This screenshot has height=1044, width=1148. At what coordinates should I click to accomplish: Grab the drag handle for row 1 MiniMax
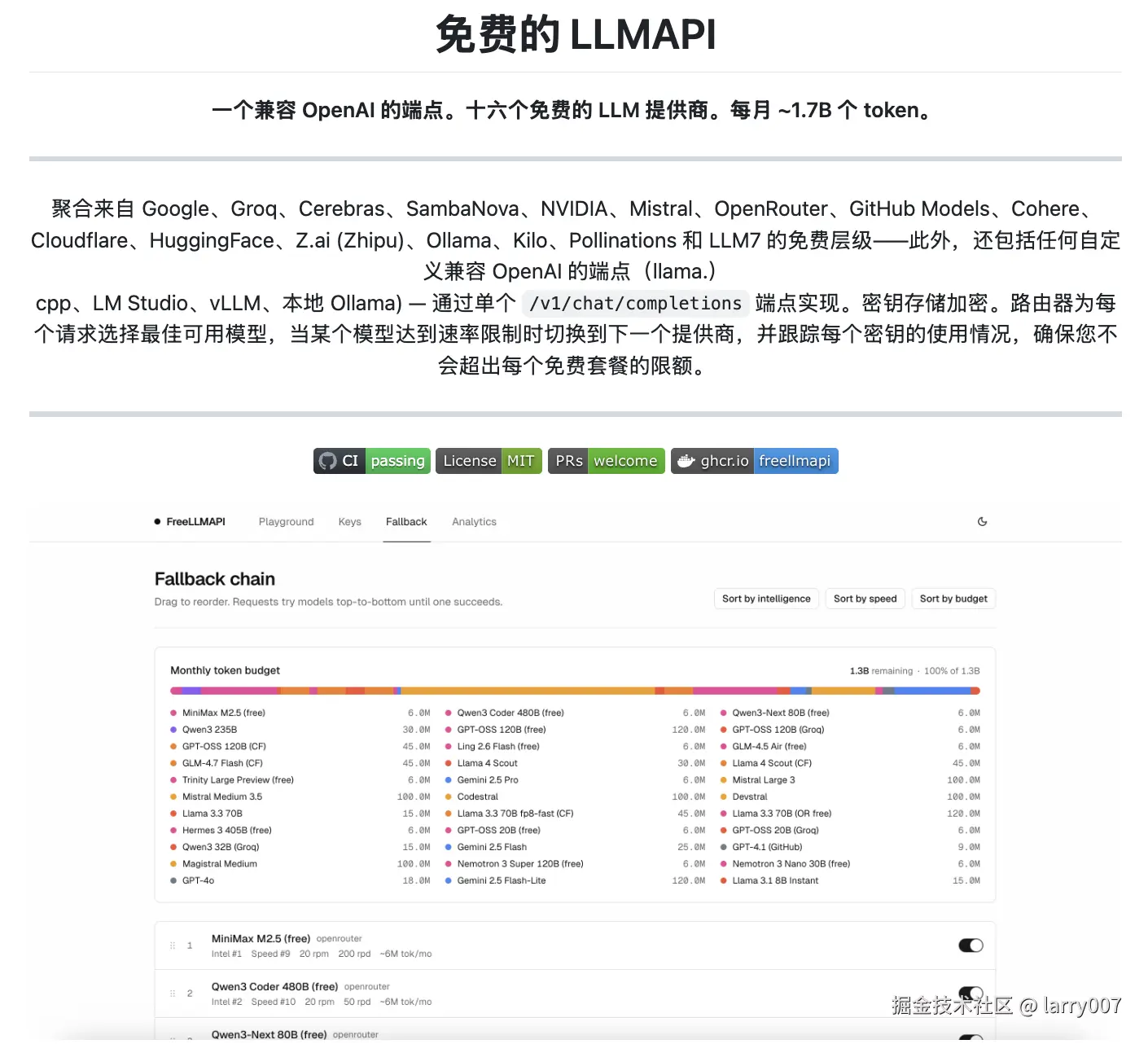click(173, 945)
